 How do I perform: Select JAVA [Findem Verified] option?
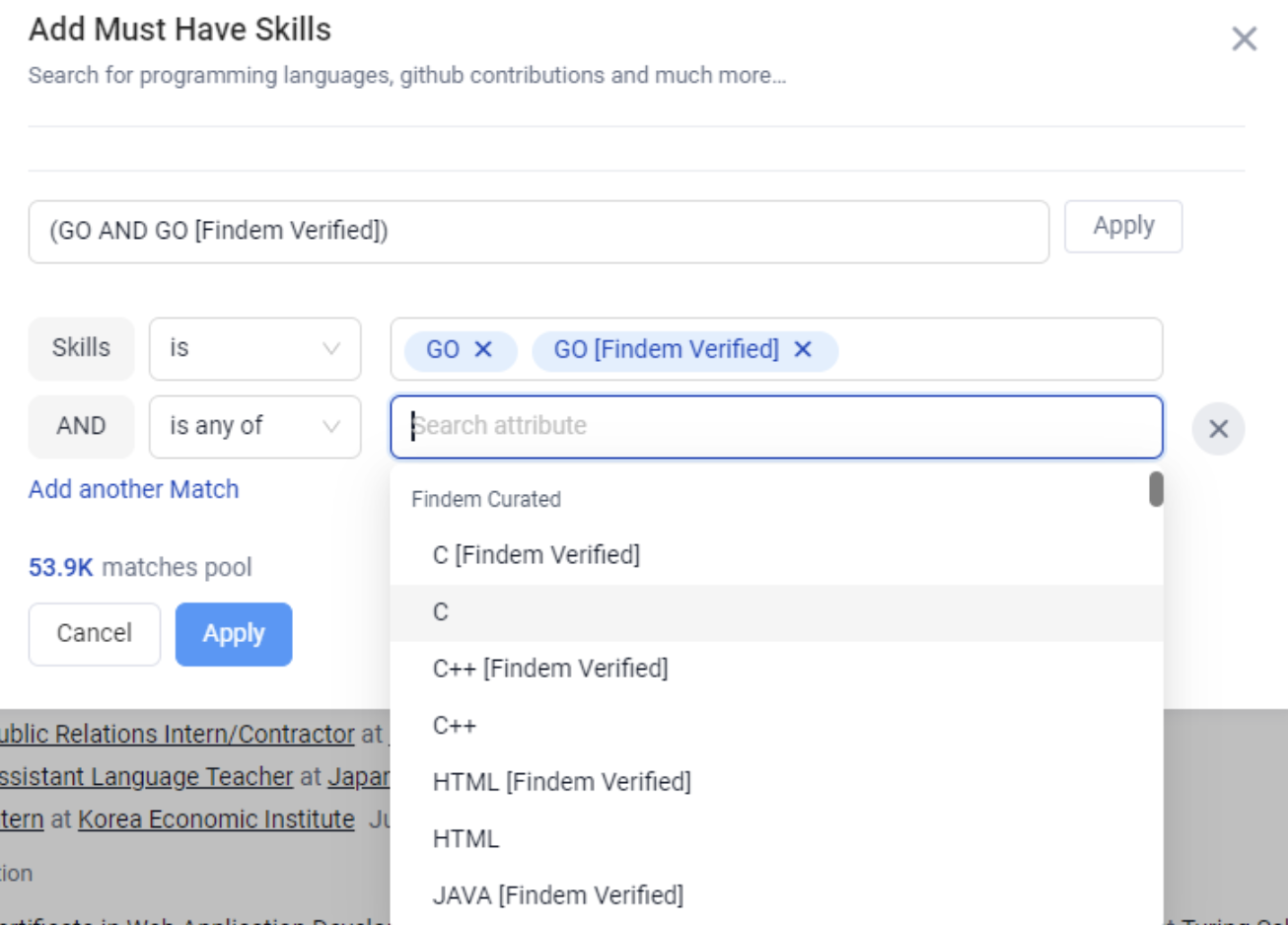click(x=776, y=895)
